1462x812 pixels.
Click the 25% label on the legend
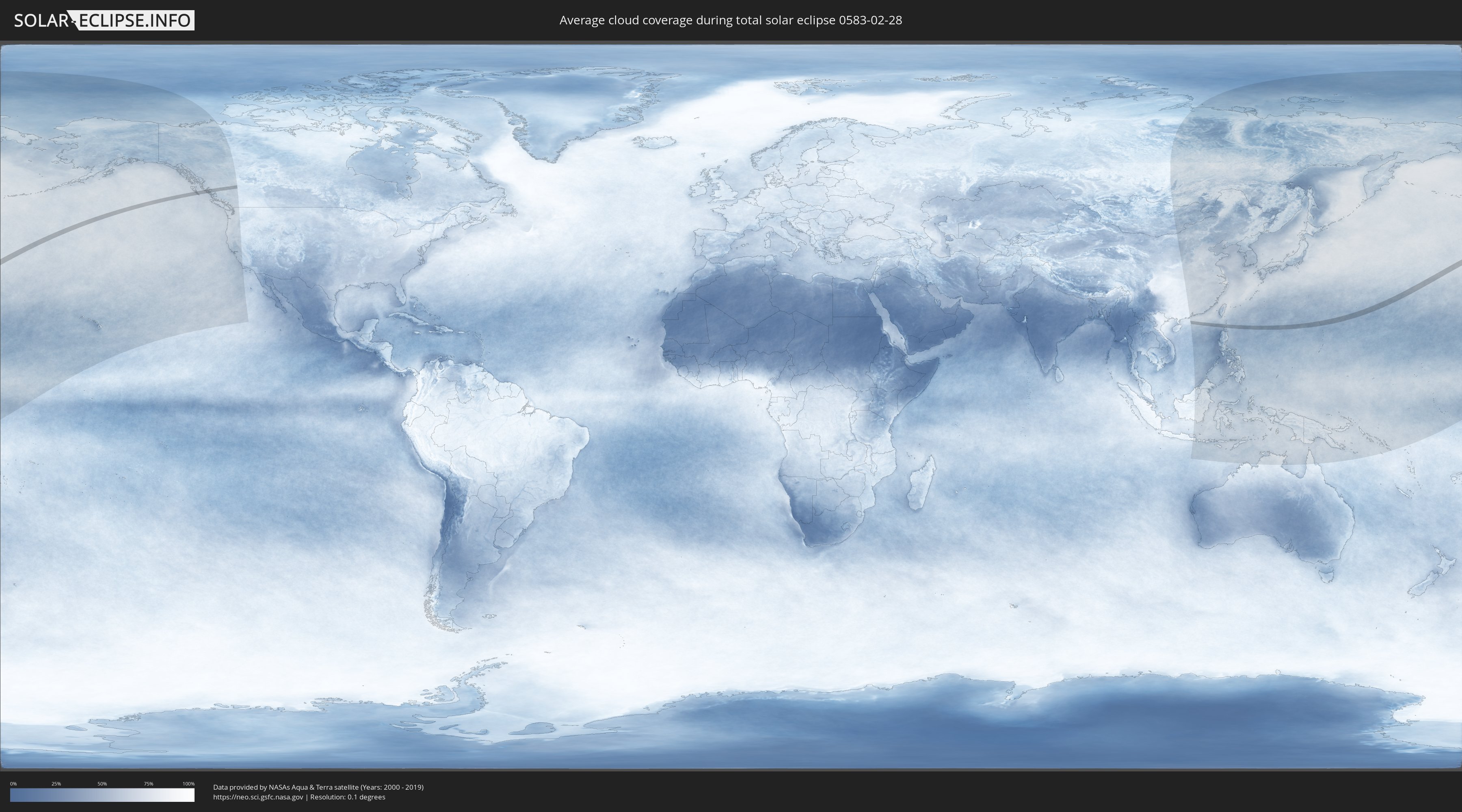56,784
